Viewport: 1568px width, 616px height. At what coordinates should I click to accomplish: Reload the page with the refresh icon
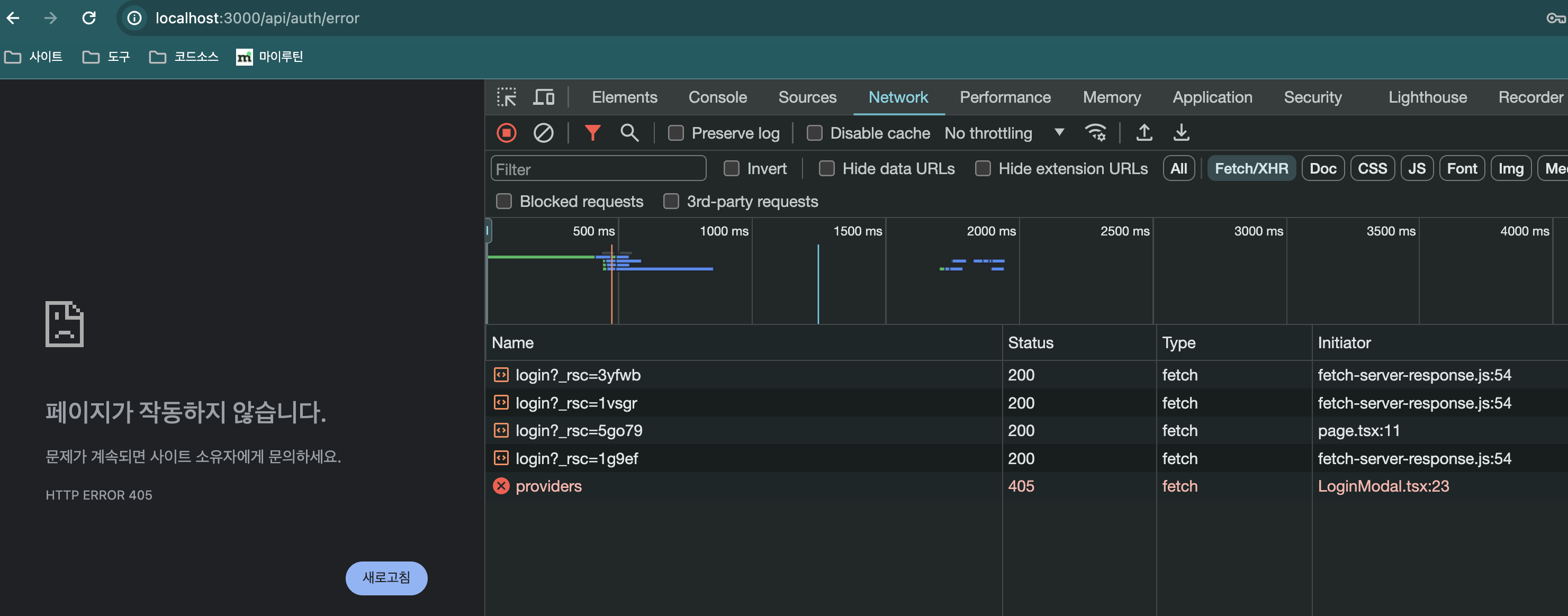click(x=89, y=19)
